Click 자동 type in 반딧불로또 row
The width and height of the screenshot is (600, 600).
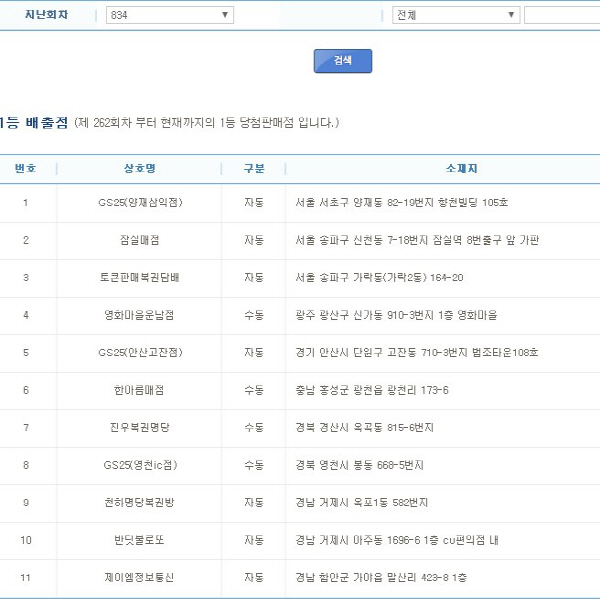(x=254, y=540)
